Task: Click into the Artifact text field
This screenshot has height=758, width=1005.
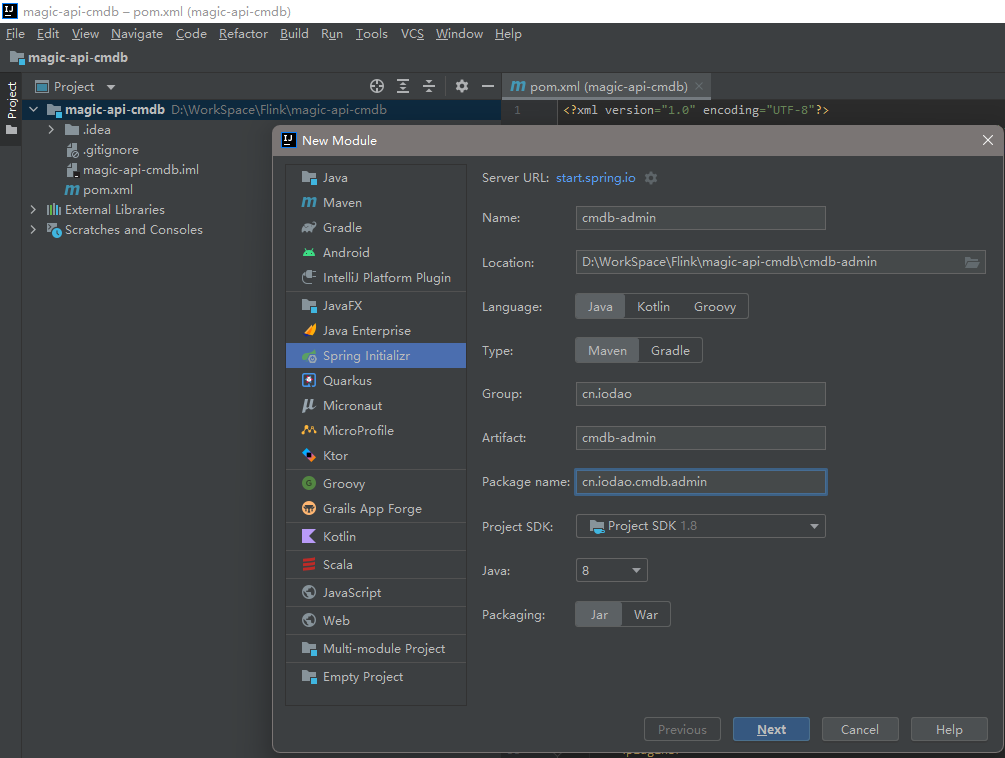Action: point(700,437)
